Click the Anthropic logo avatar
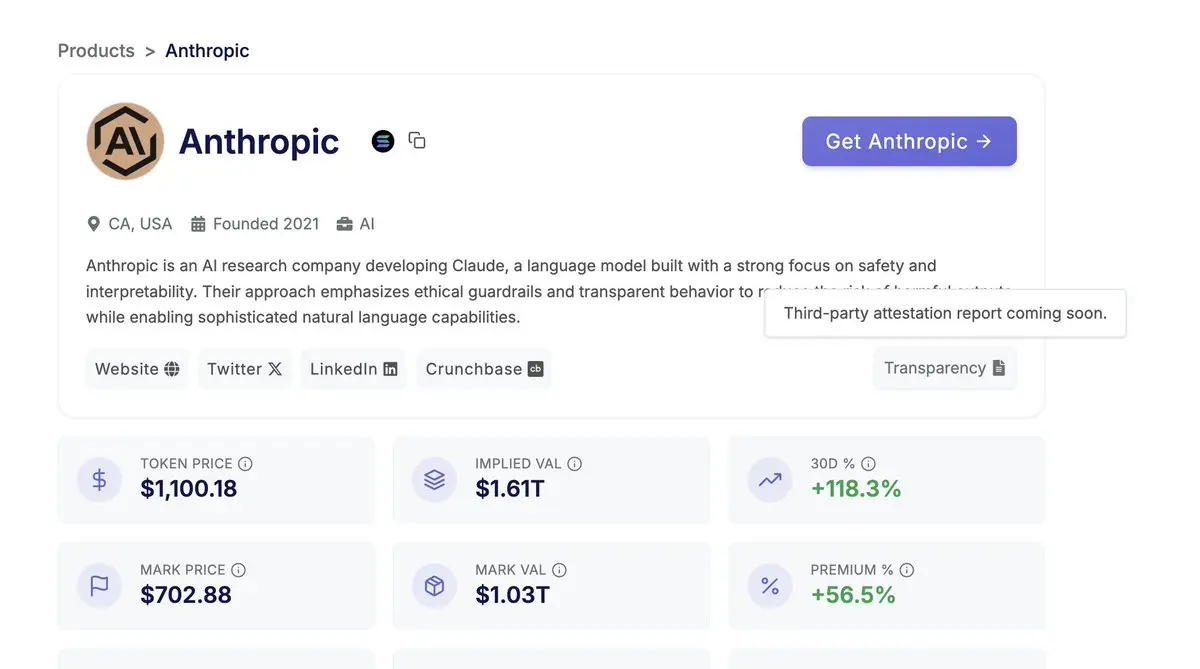The image size is (1200, 669). point(125,141)
